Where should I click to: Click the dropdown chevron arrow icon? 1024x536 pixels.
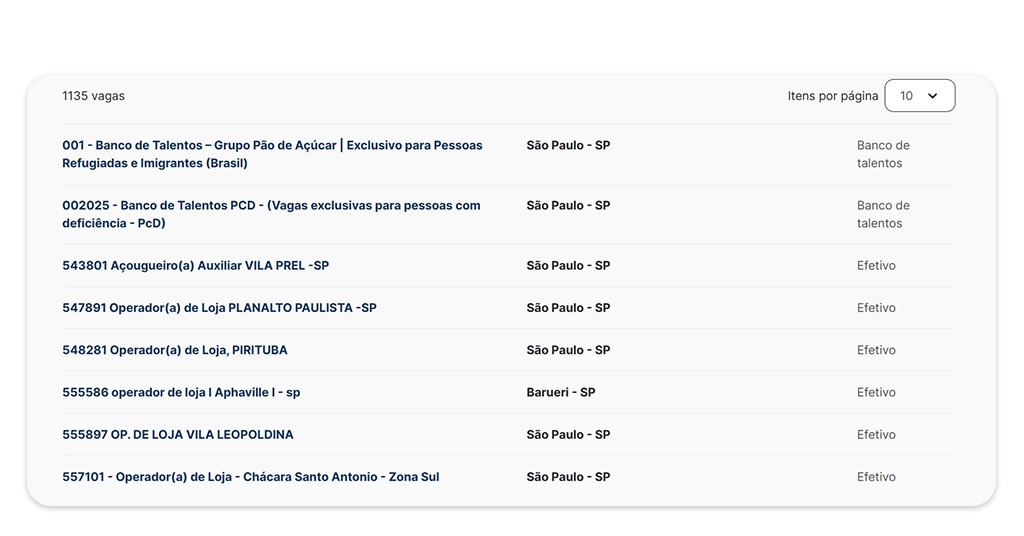pos(933,96)
